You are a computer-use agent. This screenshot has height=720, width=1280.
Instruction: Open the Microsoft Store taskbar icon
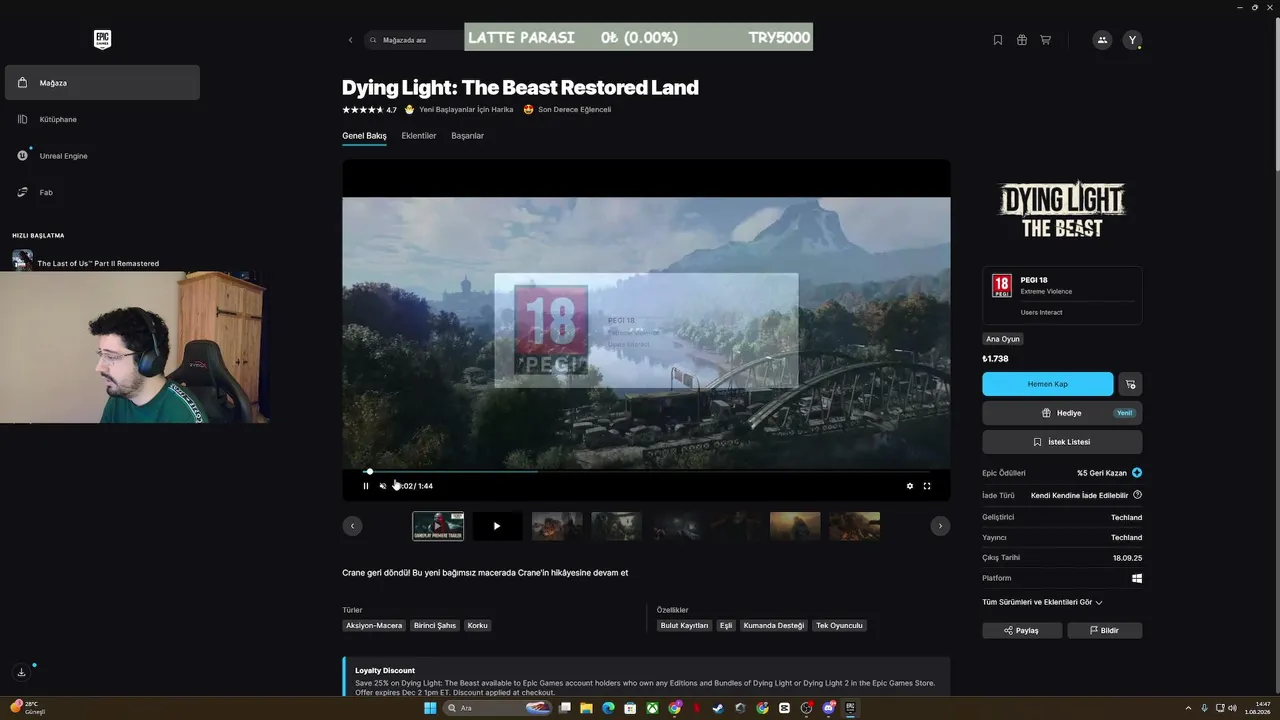(x=630, y=708)
